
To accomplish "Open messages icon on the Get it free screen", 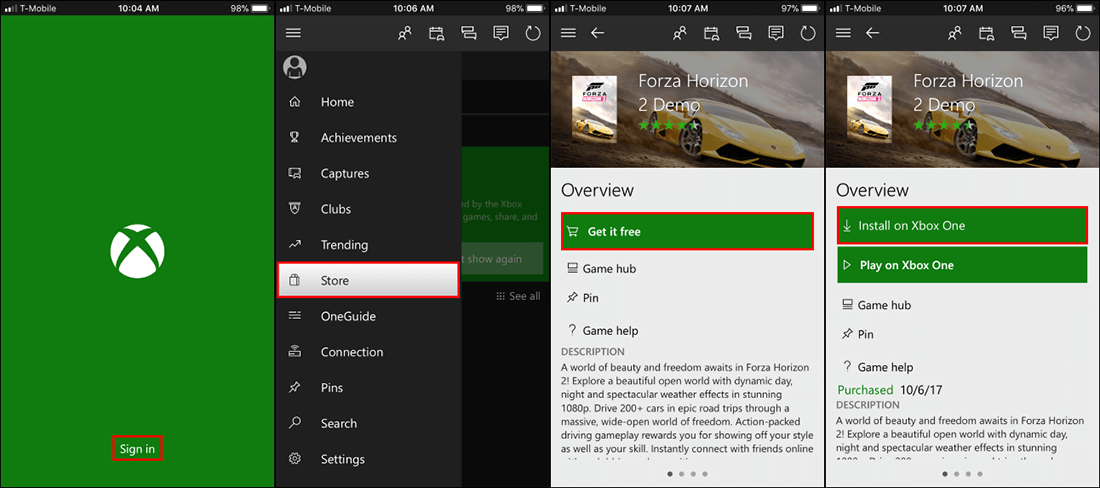I will (x=776, y=33).
